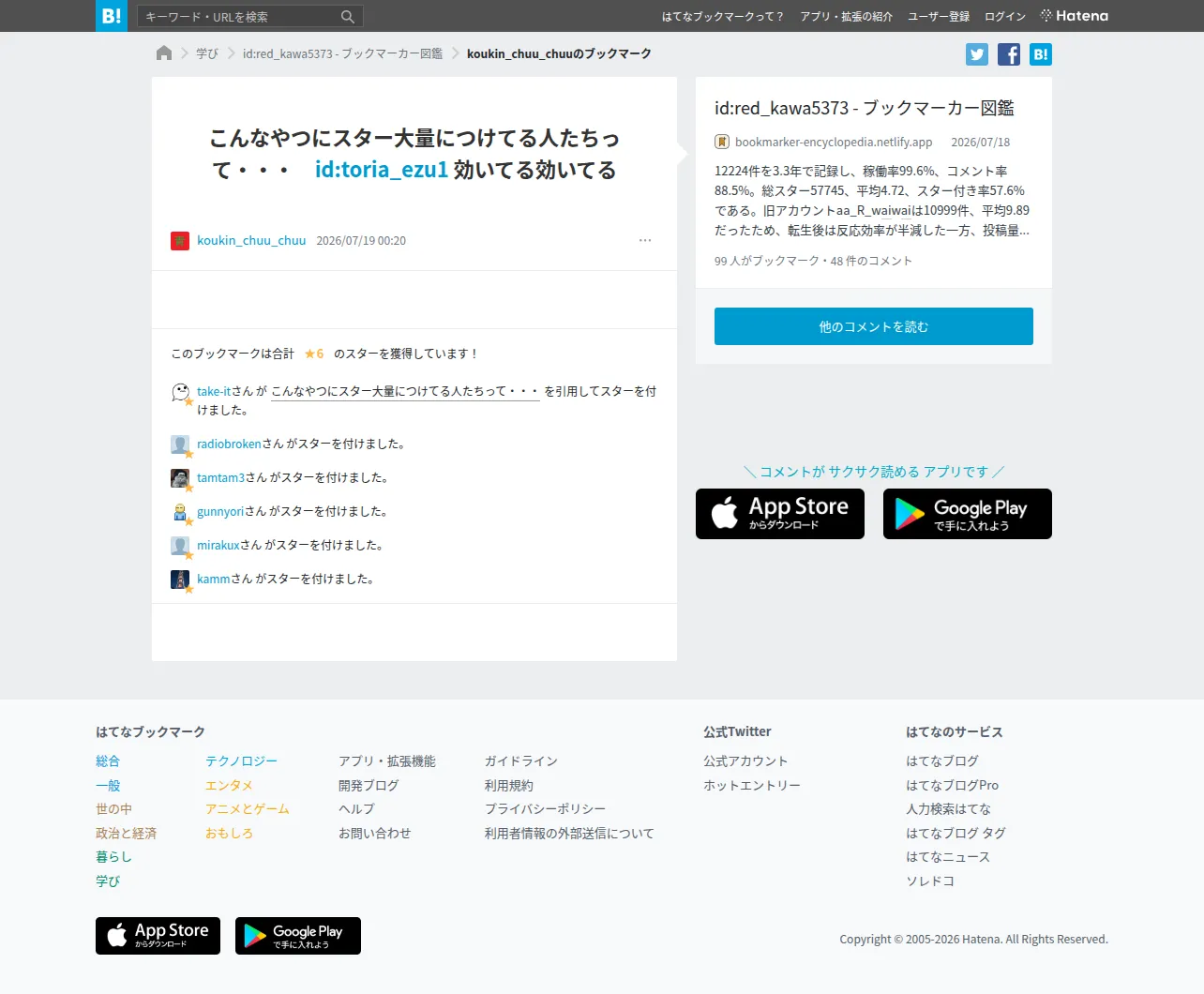Open the id:red_kawa5373 ブックマーカー図鑑 article title
Screen dimensions: 1204x994
tap(865, 108)
